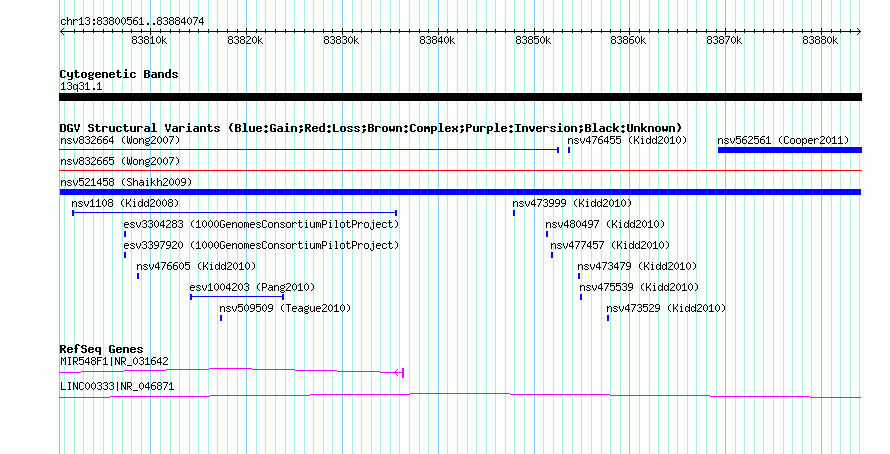Screen dimensions: 890x454
Task: Click the nsv477457 blue tick marker
Action: [552, 255]
